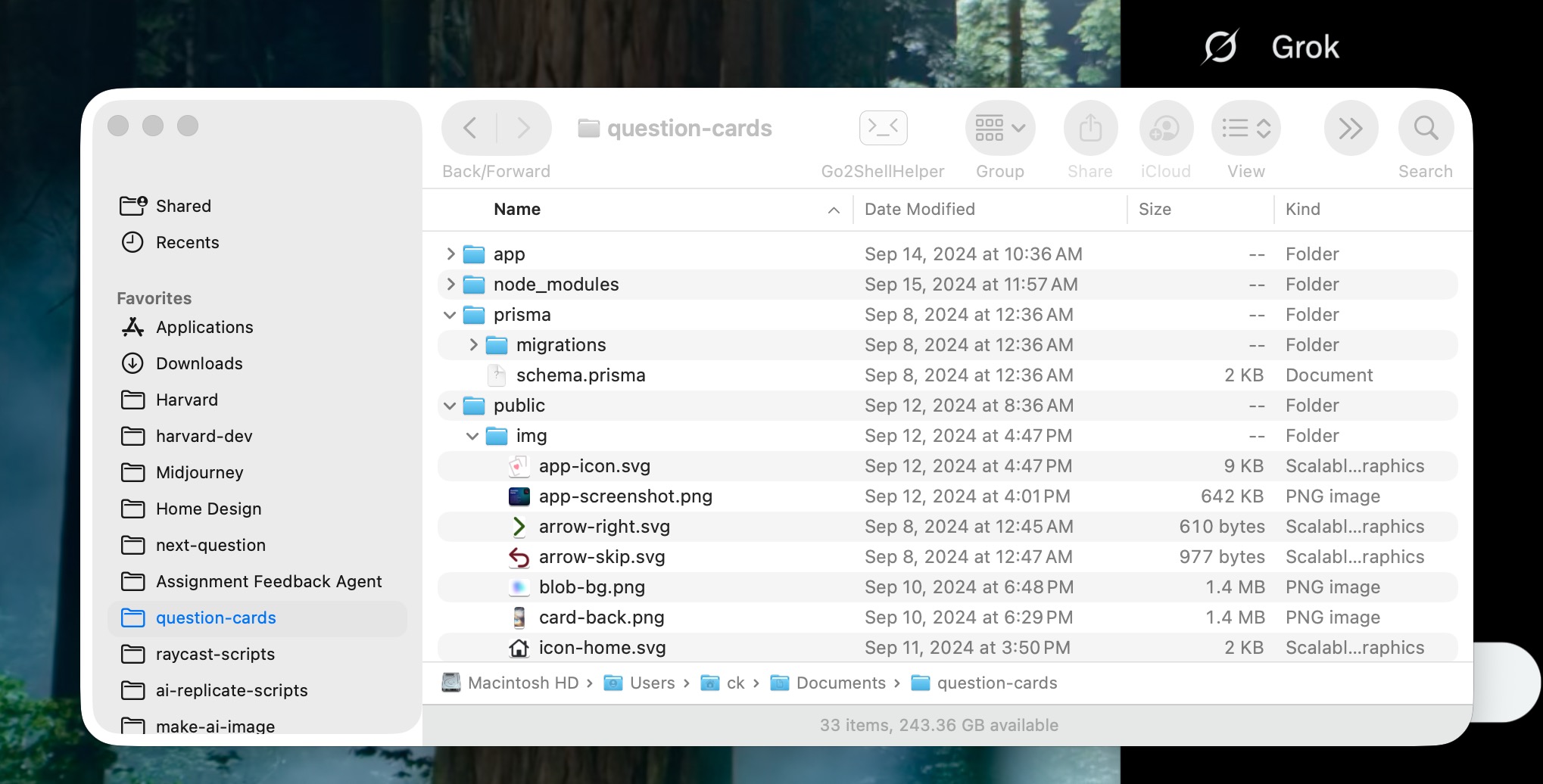Image resolution: width=1543 pixels, height=784 pixels.
Task: Expand the node_modules folder
Action: click(x=450, y=284)
